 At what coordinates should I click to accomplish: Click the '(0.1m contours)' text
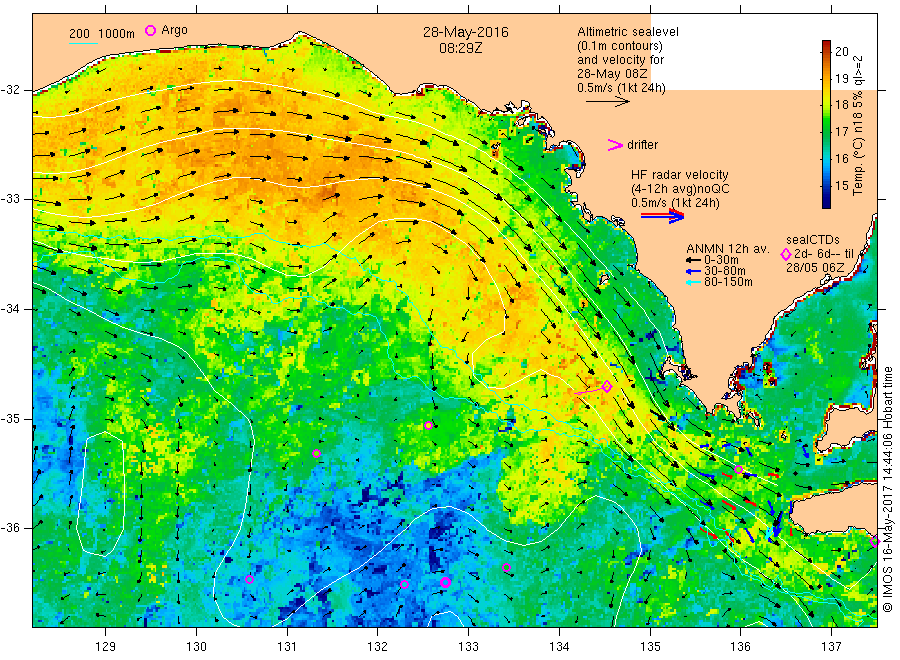[x=620, y=46]
